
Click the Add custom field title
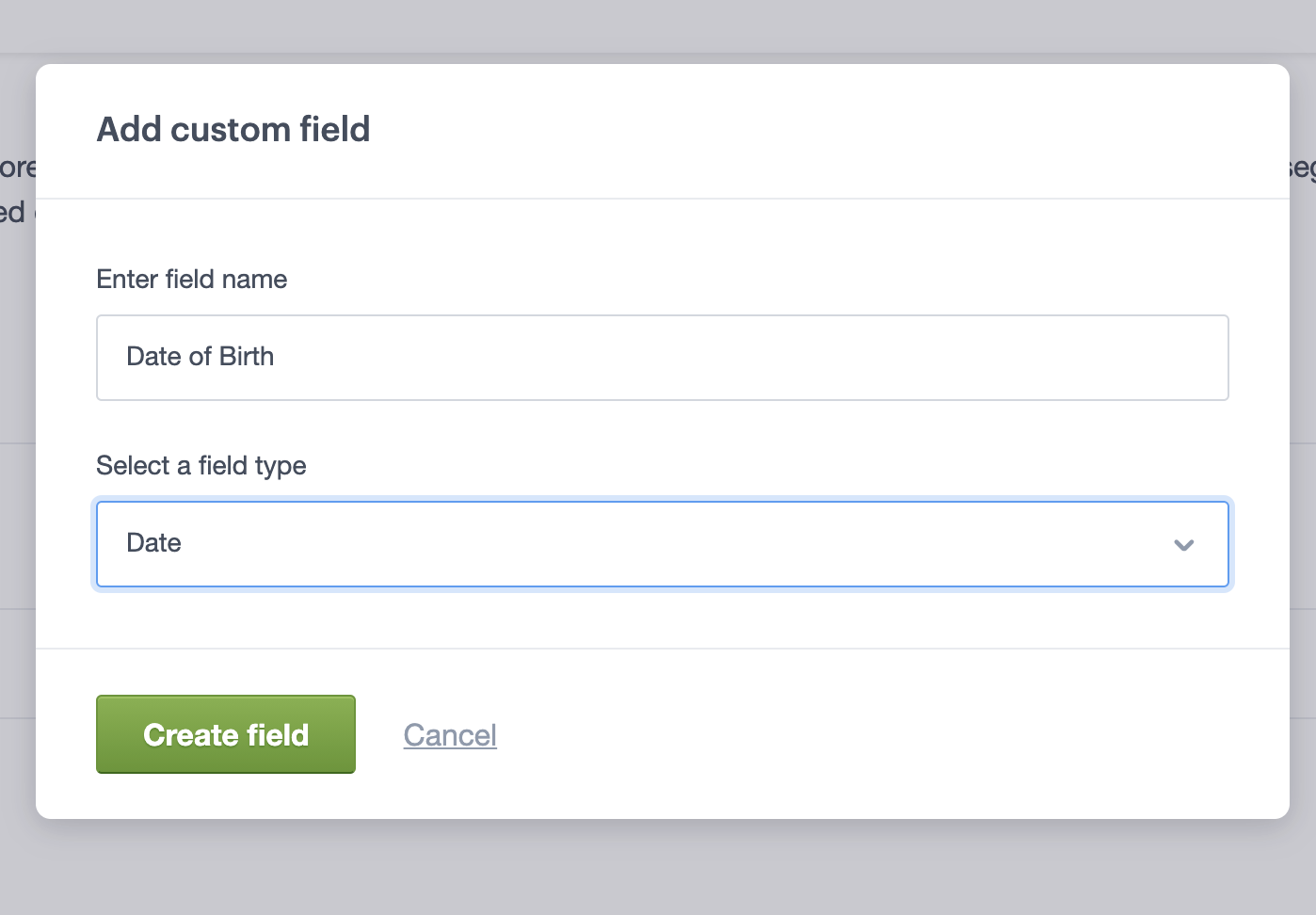point(233,129)
